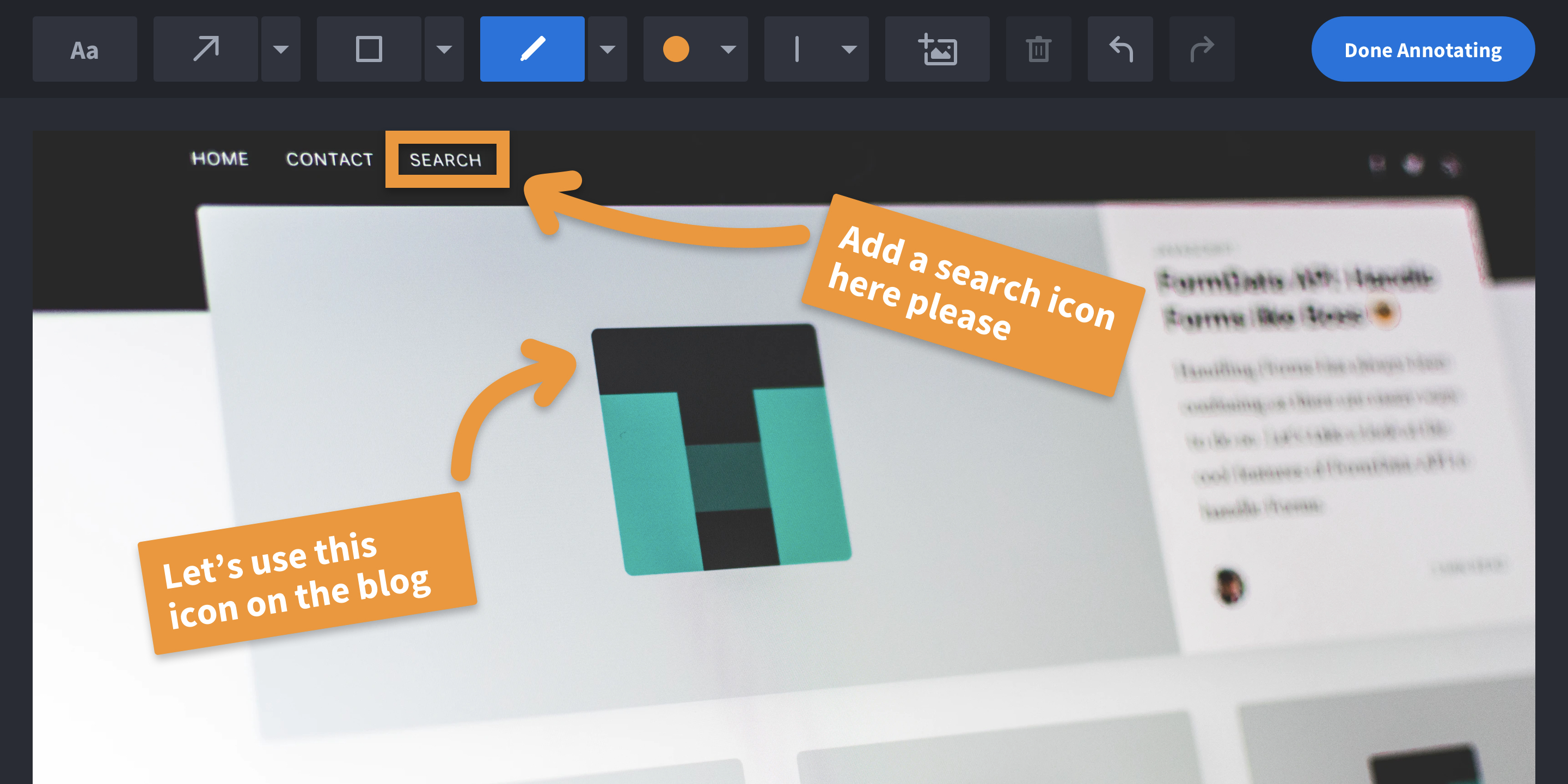Viewport: 1568px width, 784px height.
Task: Expand the line thickness dropdown arrow
Action: (x=849, y=50)
